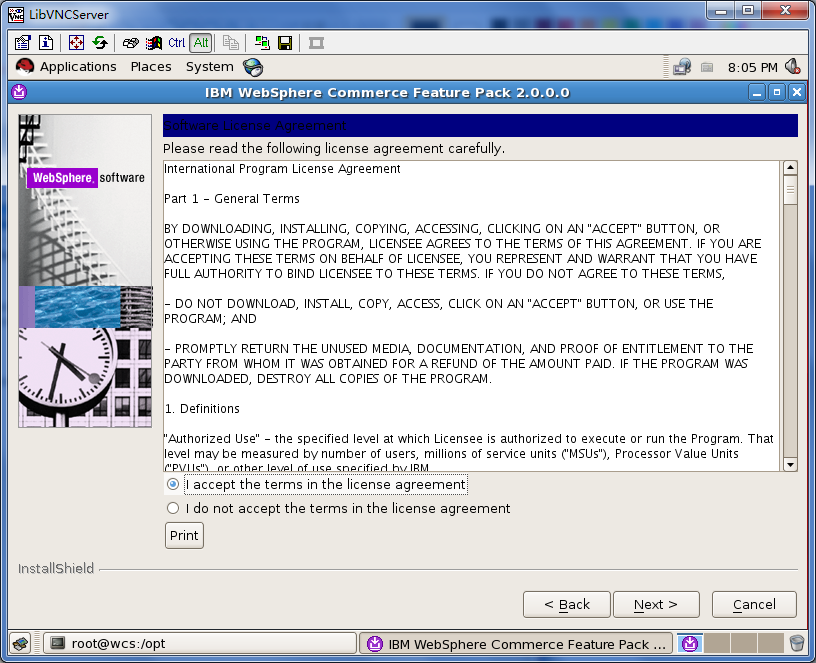This screenshot has height=663, width=816.
Task: Transfer clipboard with the copy icon
Action: 229,42
